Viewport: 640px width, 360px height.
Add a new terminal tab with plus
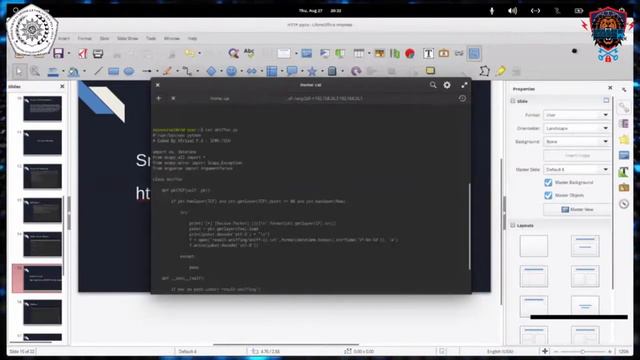(159, 98)
